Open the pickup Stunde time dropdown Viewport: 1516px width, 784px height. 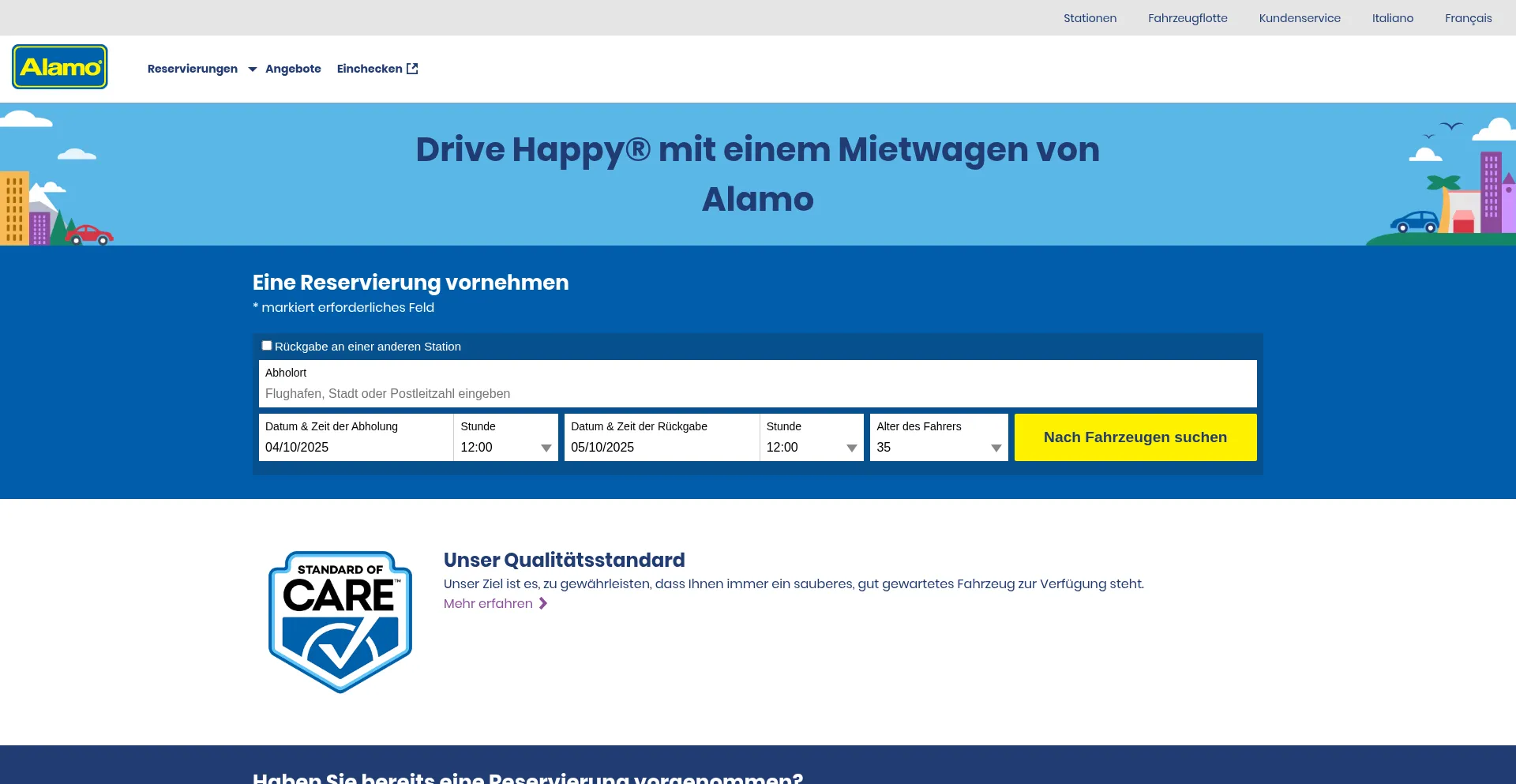coord(506,447)
